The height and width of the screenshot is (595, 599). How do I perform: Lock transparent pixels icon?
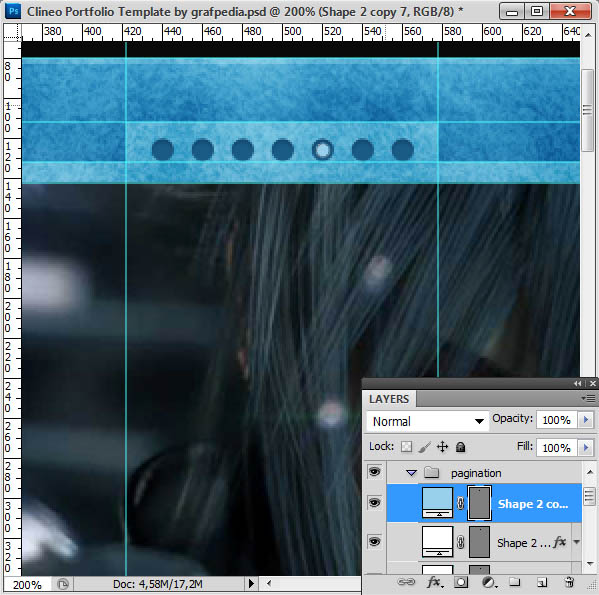406,447
